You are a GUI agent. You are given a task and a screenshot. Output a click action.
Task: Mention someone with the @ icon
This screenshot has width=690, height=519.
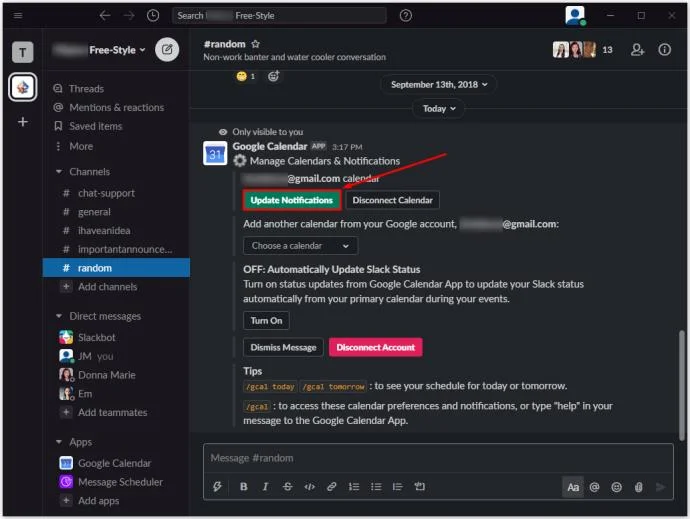[595, 487]
